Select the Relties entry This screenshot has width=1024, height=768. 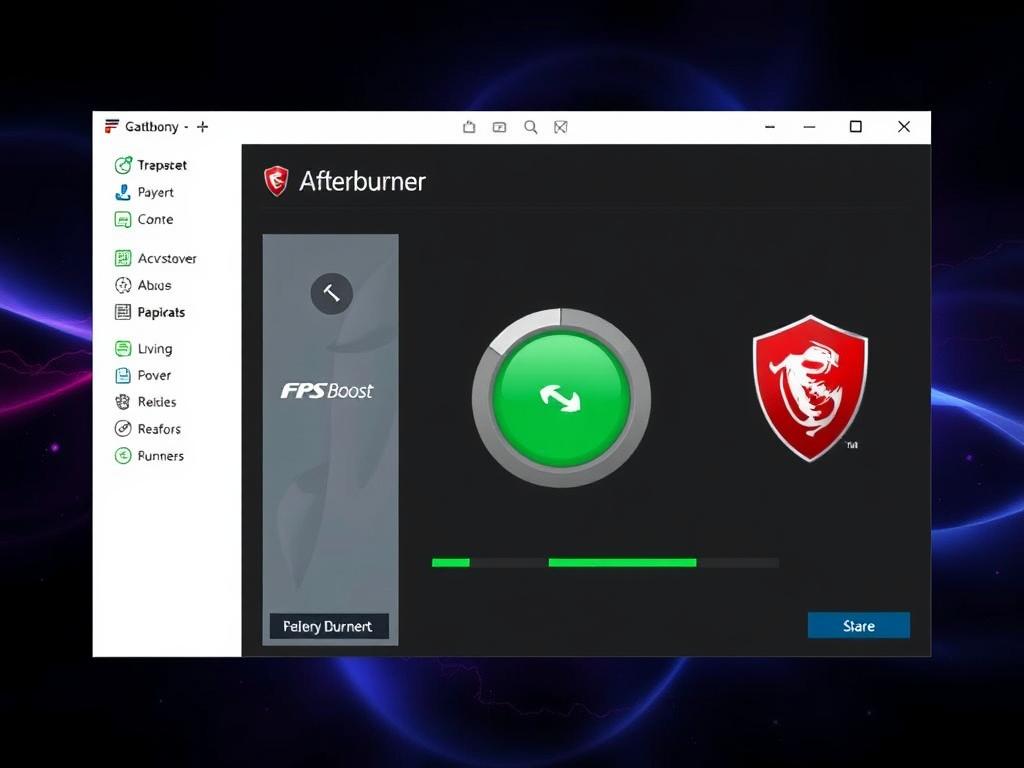[157, 402]
